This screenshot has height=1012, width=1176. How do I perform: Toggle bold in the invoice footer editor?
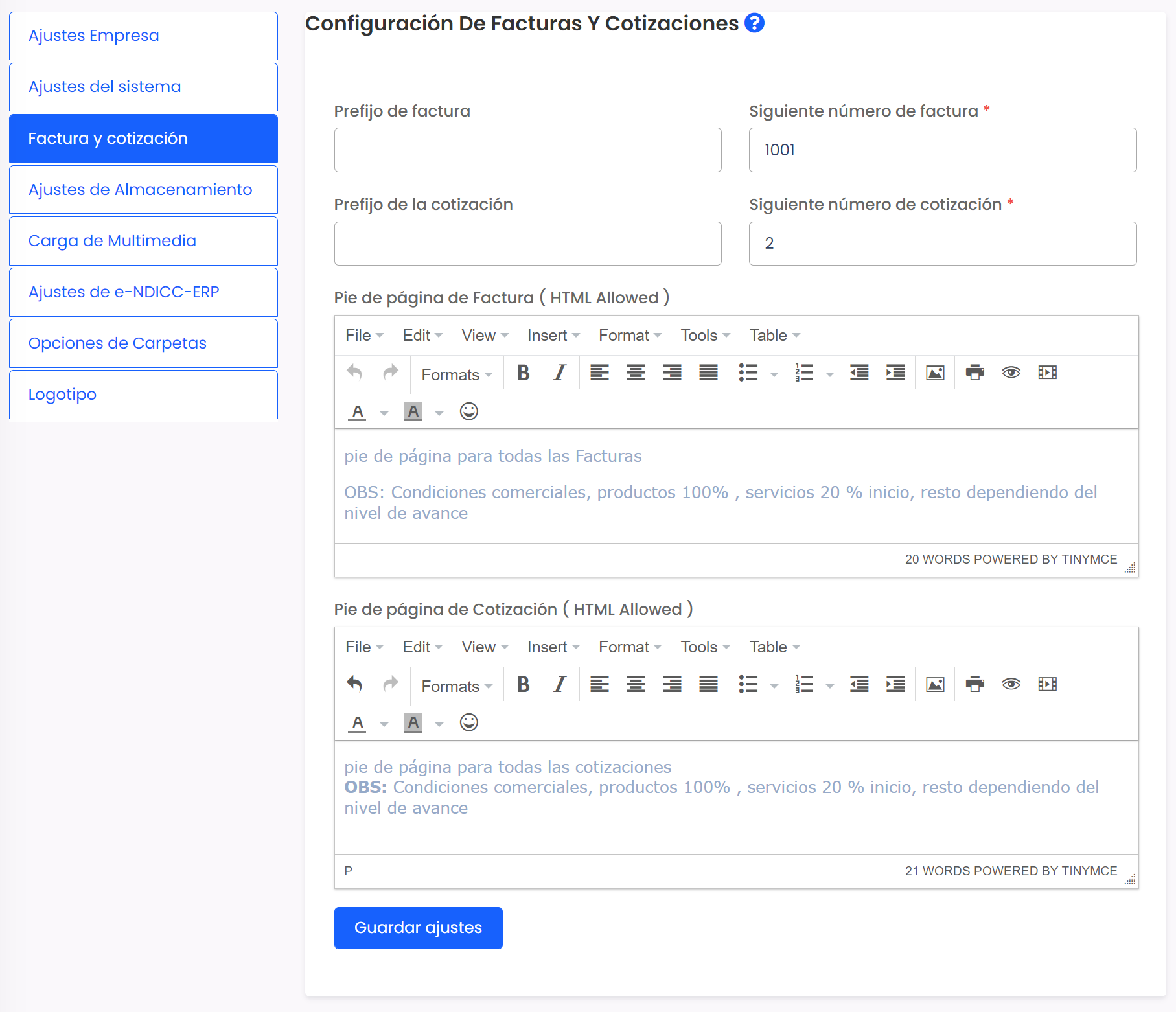coord(524,373)
